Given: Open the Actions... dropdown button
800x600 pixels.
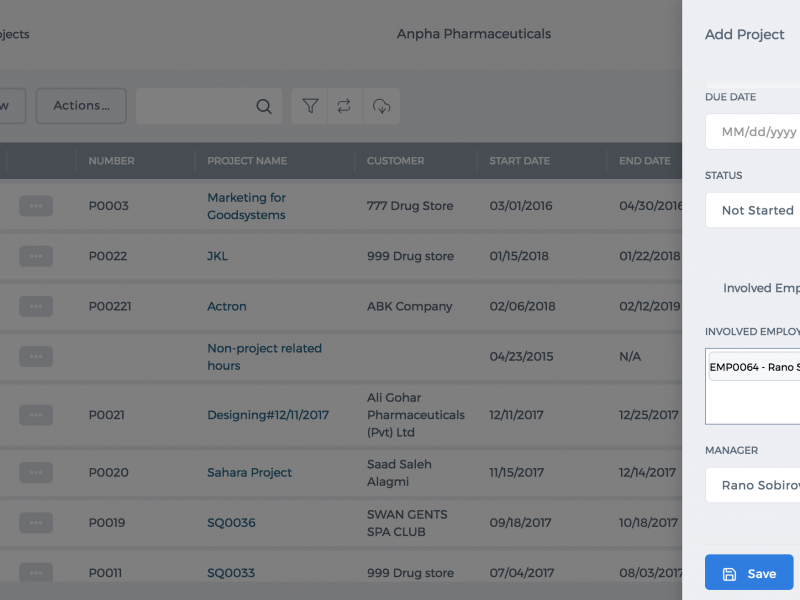Looking at the screenshot, I should pyautogui.click(x=81, y=106).
